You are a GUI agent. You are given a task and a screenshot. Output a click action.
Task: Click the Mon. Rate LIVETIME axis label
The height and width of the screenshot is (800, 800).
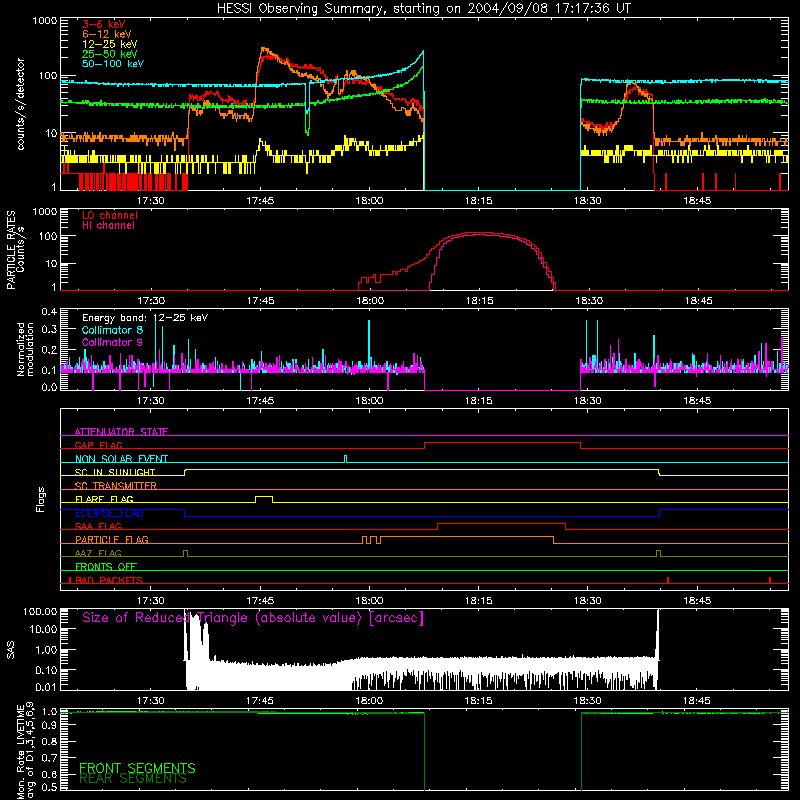(x=25, y=751)
